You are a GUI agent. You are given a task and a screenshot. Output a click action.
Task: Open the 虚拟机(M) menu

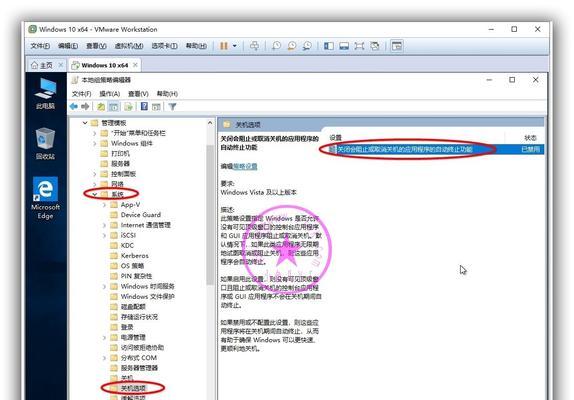coord(129,46)
